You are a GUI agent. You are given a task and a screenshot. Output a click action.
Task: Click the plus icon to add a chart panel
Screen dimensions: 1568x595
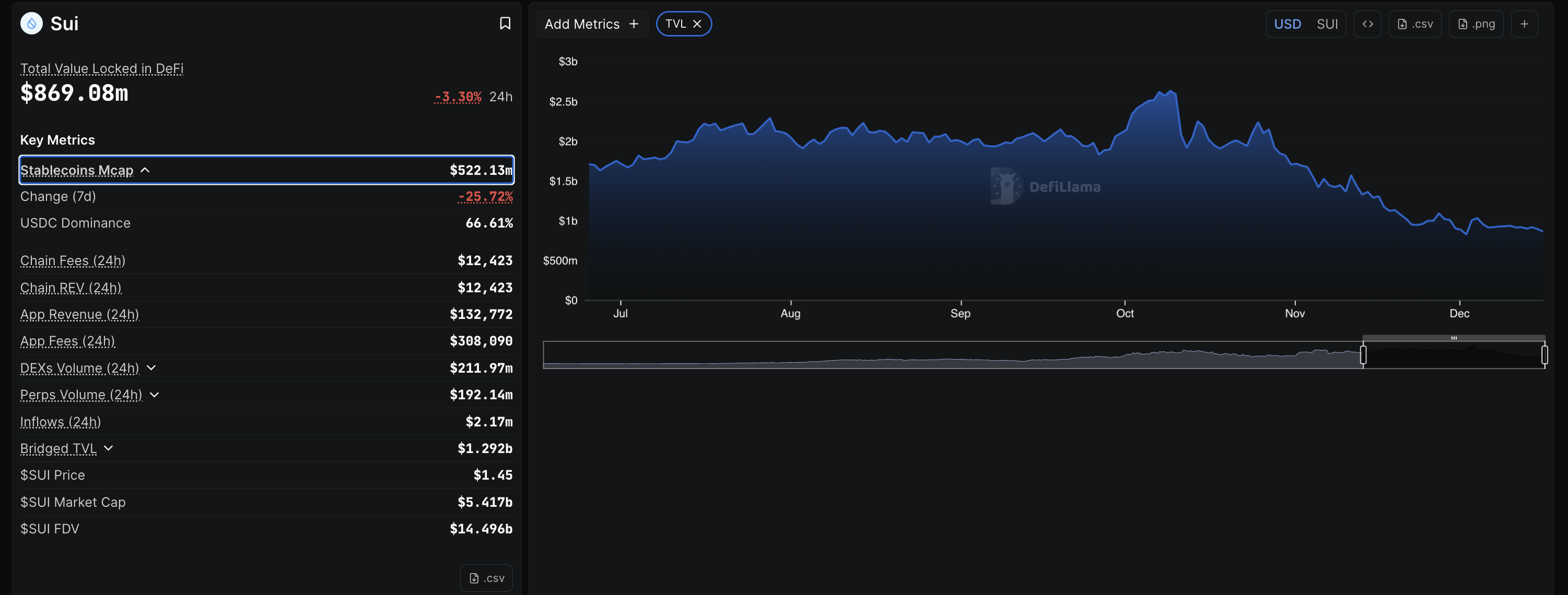coord(1525,23)
